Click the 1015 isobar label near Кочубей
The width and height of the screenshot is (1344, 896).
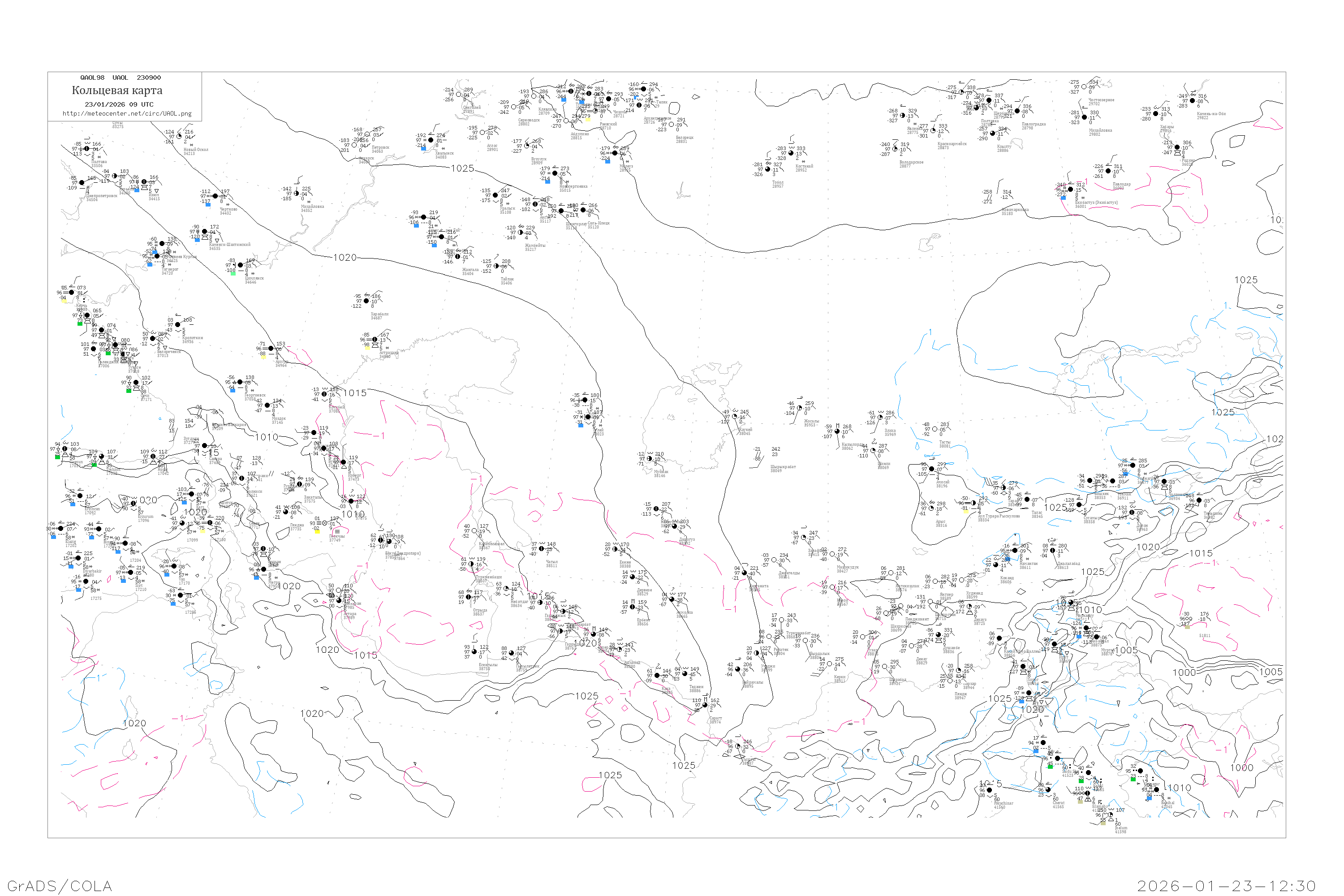click(354, 393)
